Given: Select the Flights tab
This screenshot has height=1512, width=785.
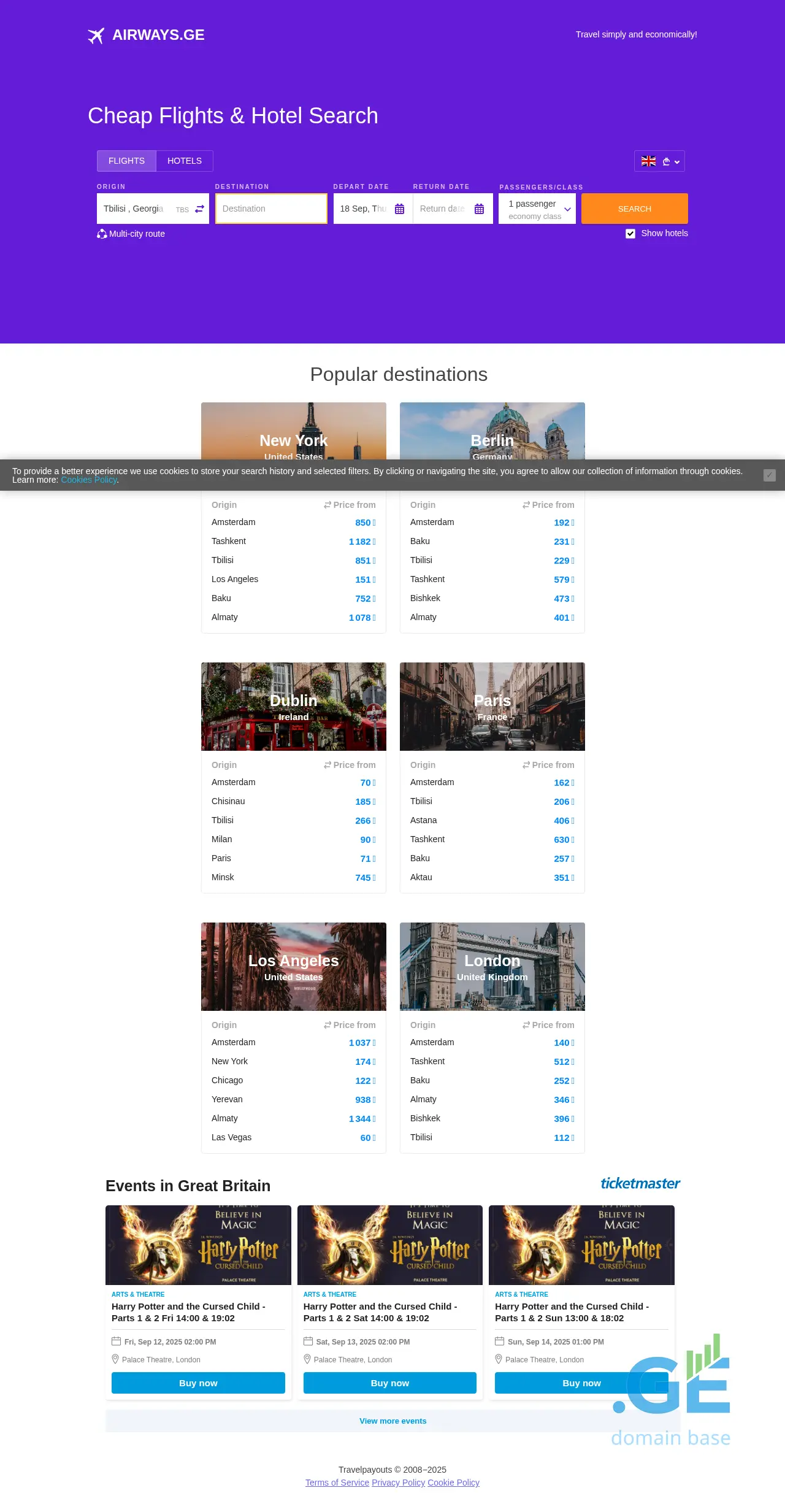Looking at the screenshot, I should [x=126, y=161].
